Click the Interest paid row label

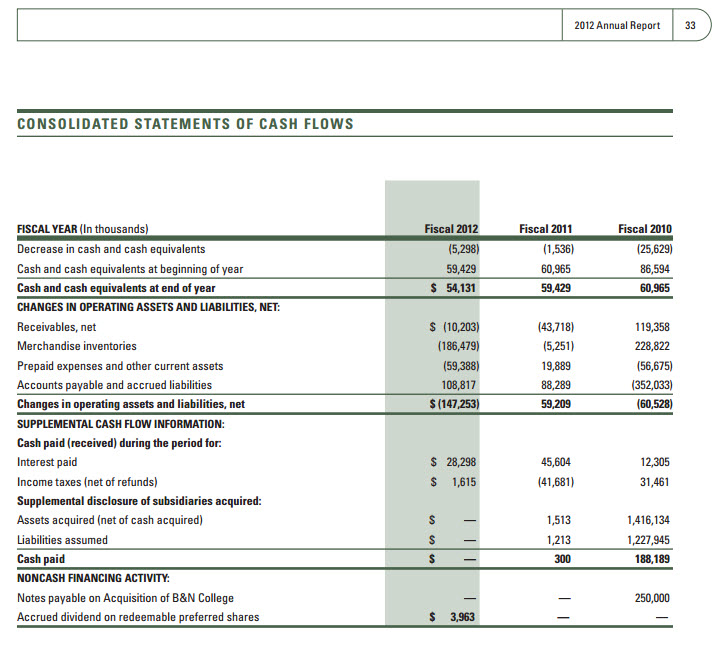click(47, 462)
